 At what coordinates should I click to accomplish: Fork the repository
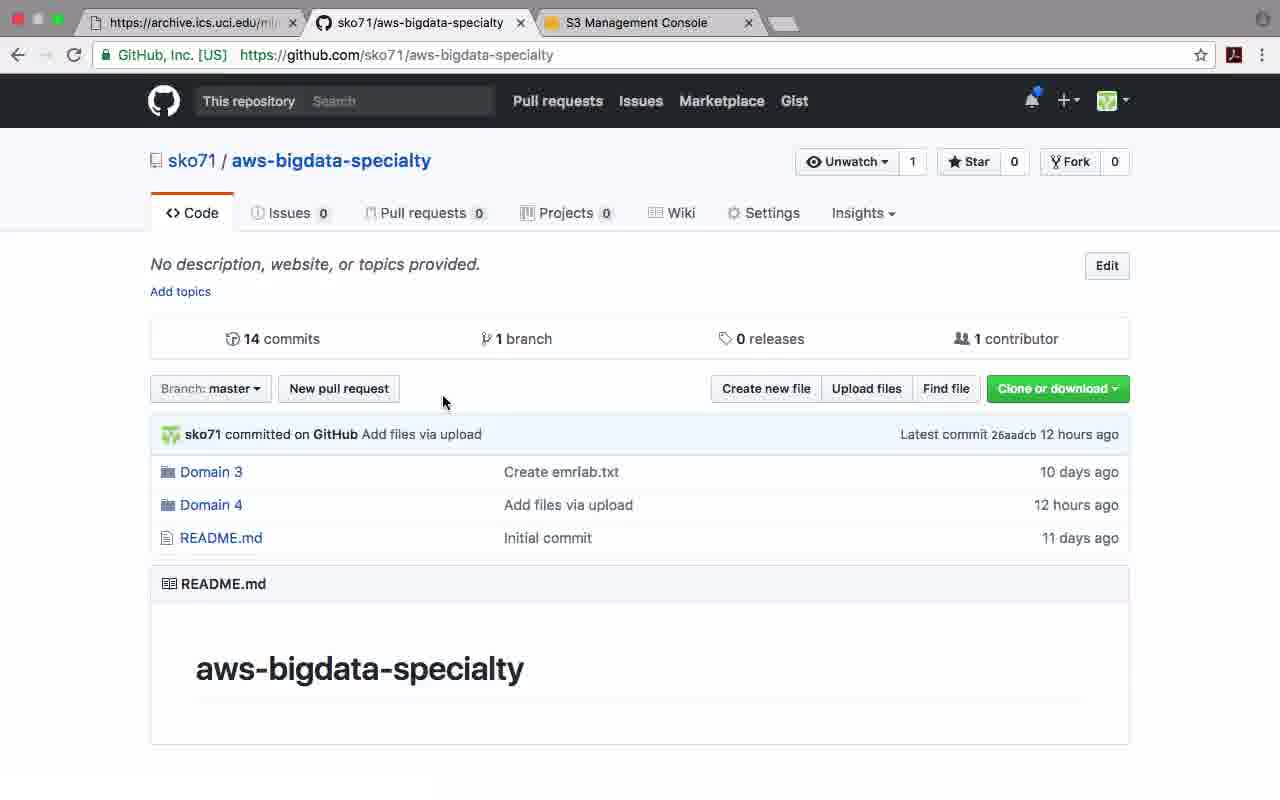pos(1070,162)
